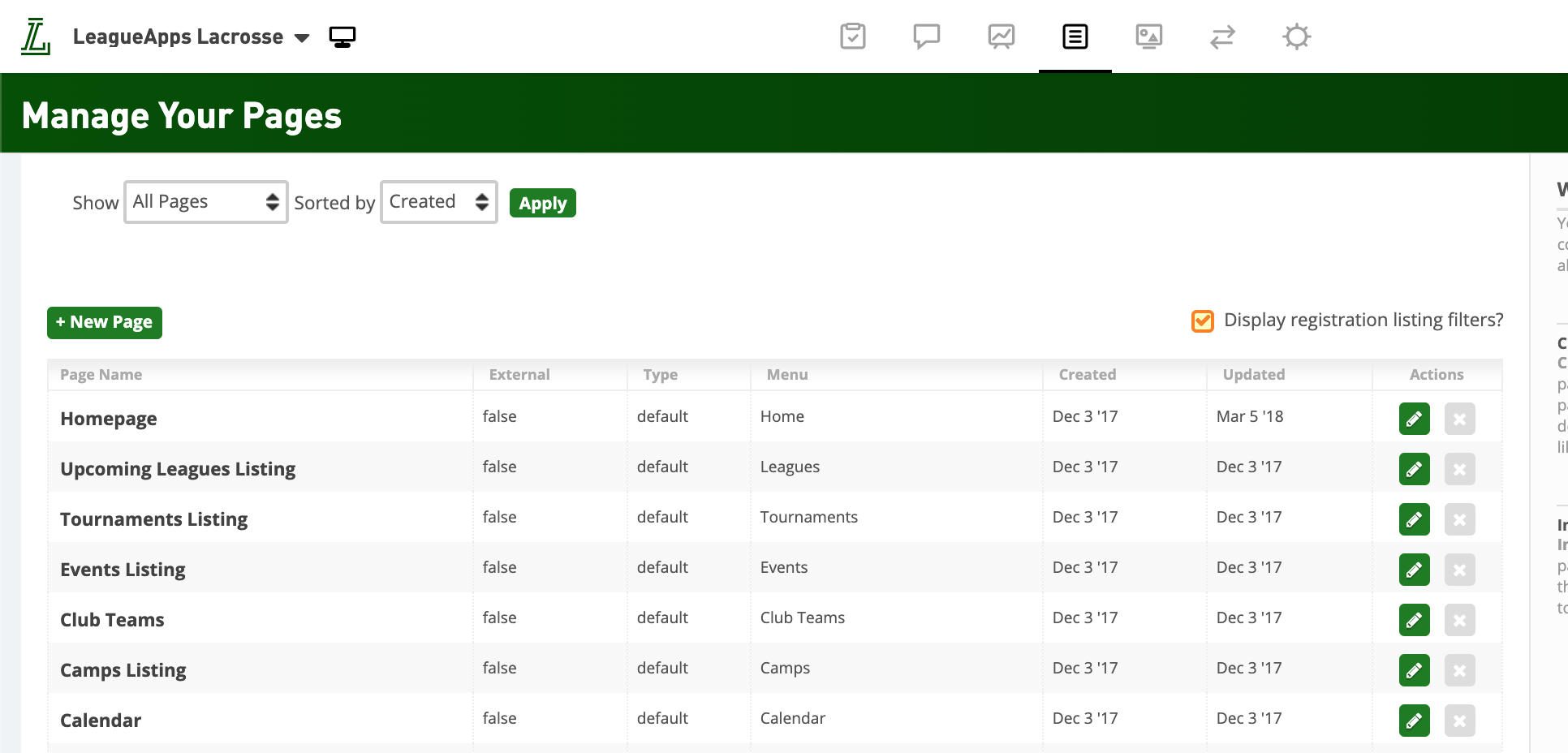Open the chart reports icon
Image resolution: width=1568 pixels, height=753 pixels.
[x=1002, y=37]
